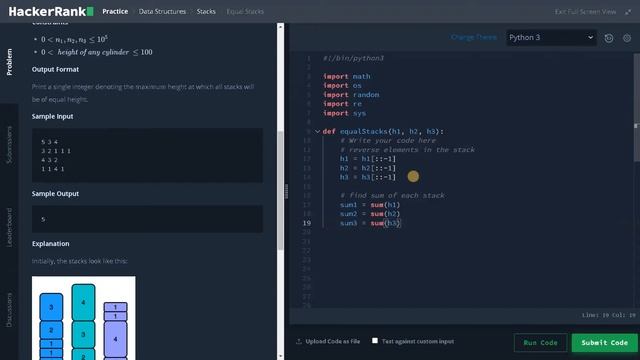Switch to the Discussions side tab
The image size is (640, 360).
tap(9, 310)
